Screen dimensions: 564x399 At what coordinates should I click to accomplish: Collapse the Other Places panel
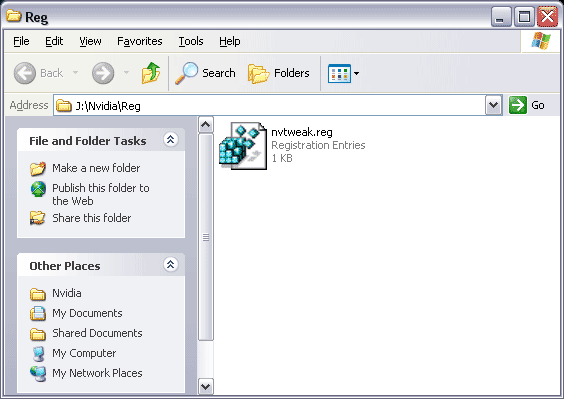[x=170, y=264]
